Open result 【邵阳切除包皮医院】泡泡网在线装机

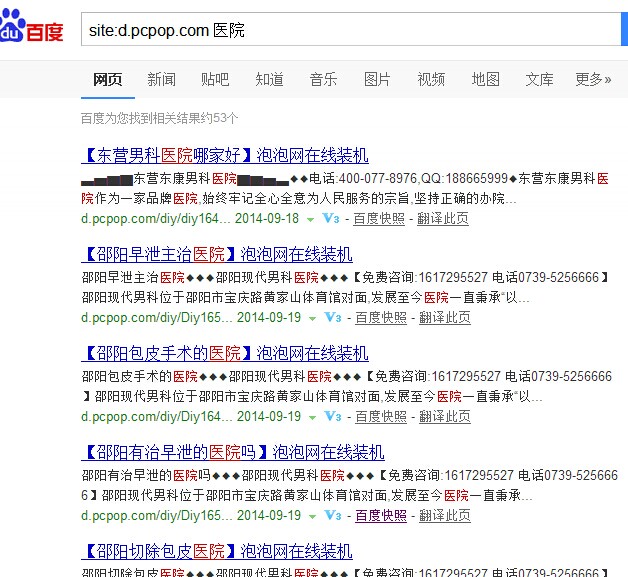[217, 551]
